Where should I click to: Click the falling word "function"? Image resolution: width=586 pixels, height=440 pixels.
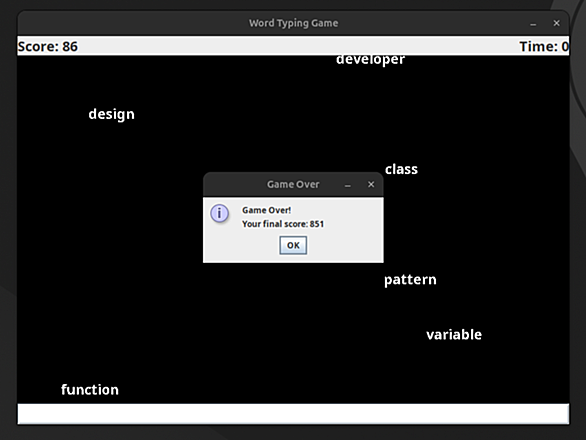pyautogui.click(x=90, y=390)
